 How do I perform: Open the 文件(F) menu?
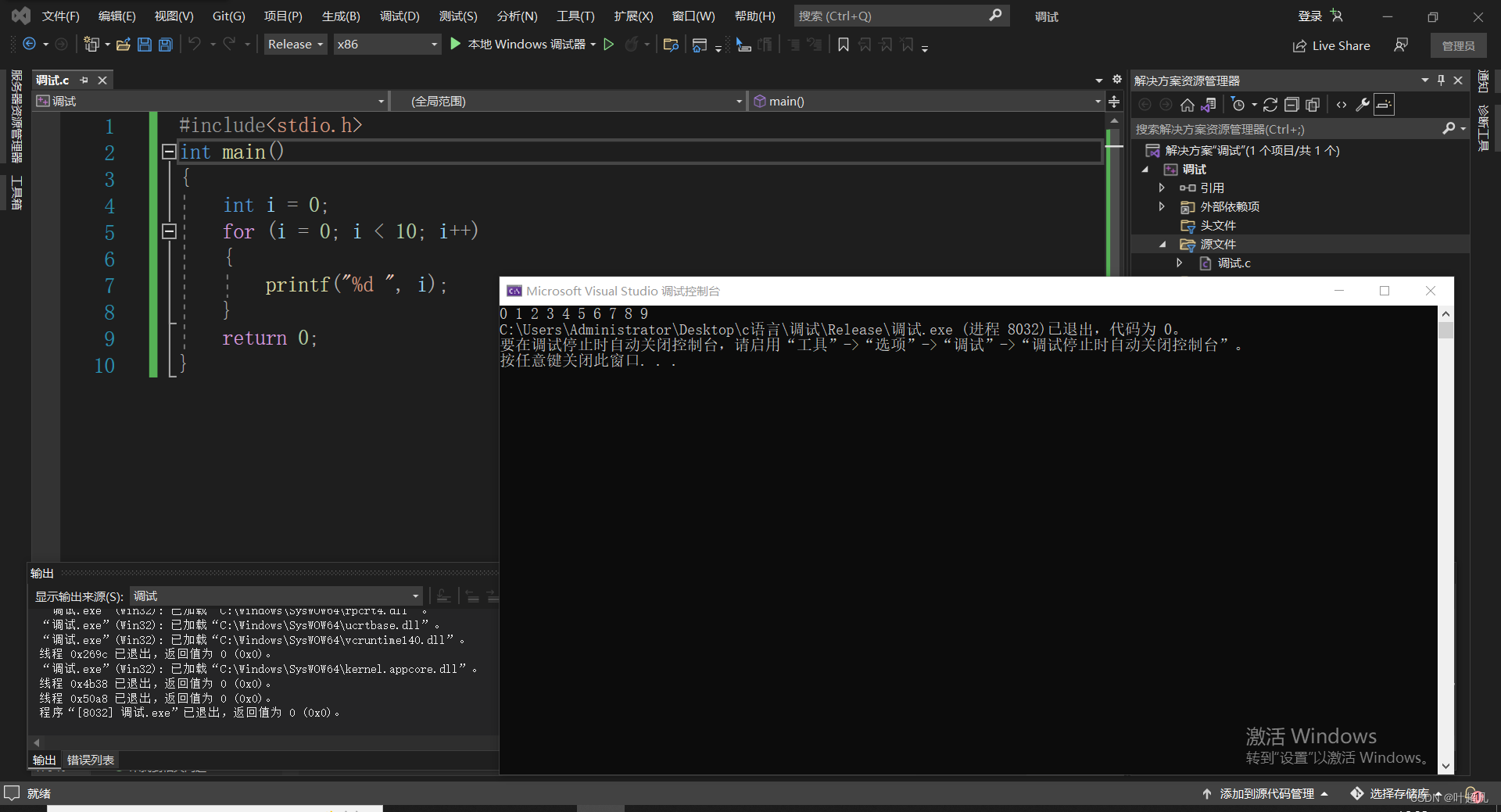coord(61,16)
